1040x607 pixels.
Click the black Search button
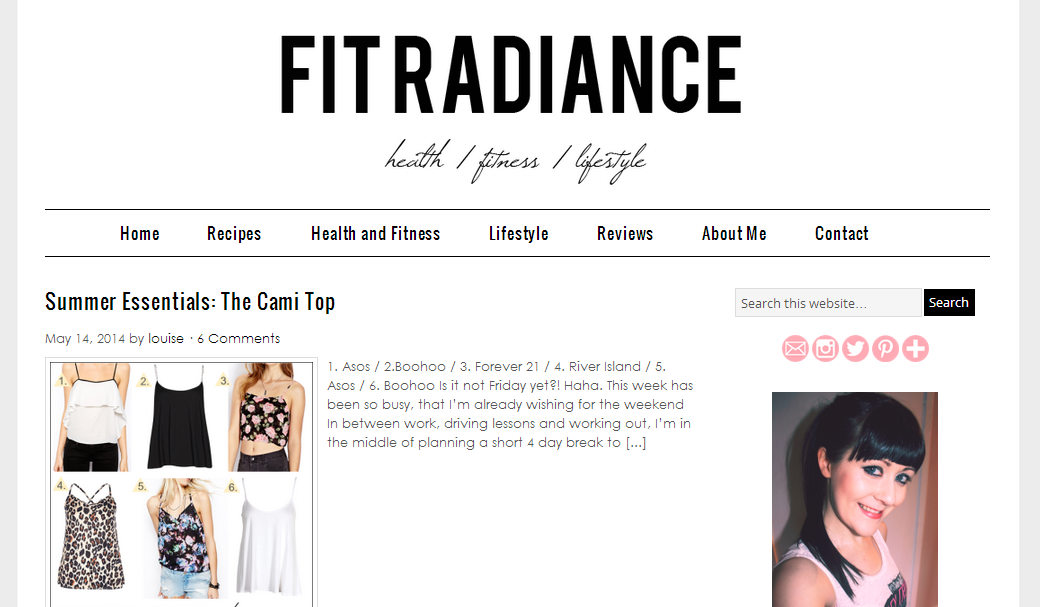tap(949, 303)
